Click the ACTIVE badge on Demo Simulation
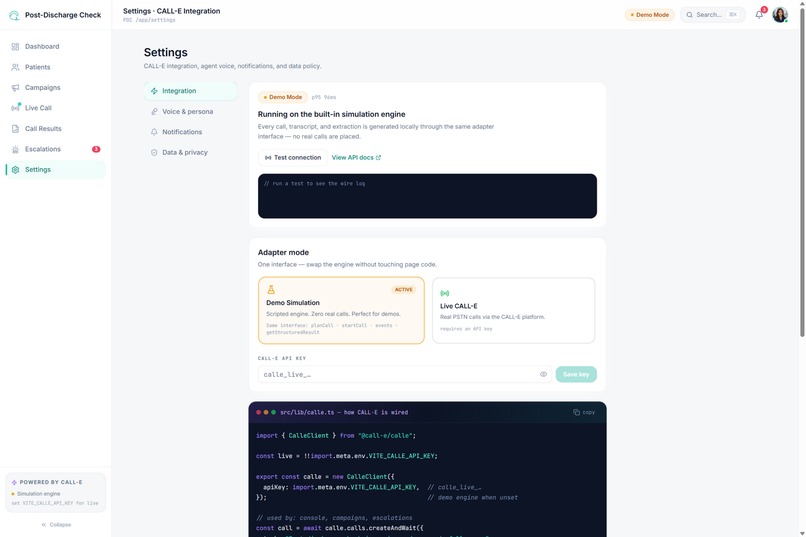The image size is (806, 537). 404,290
